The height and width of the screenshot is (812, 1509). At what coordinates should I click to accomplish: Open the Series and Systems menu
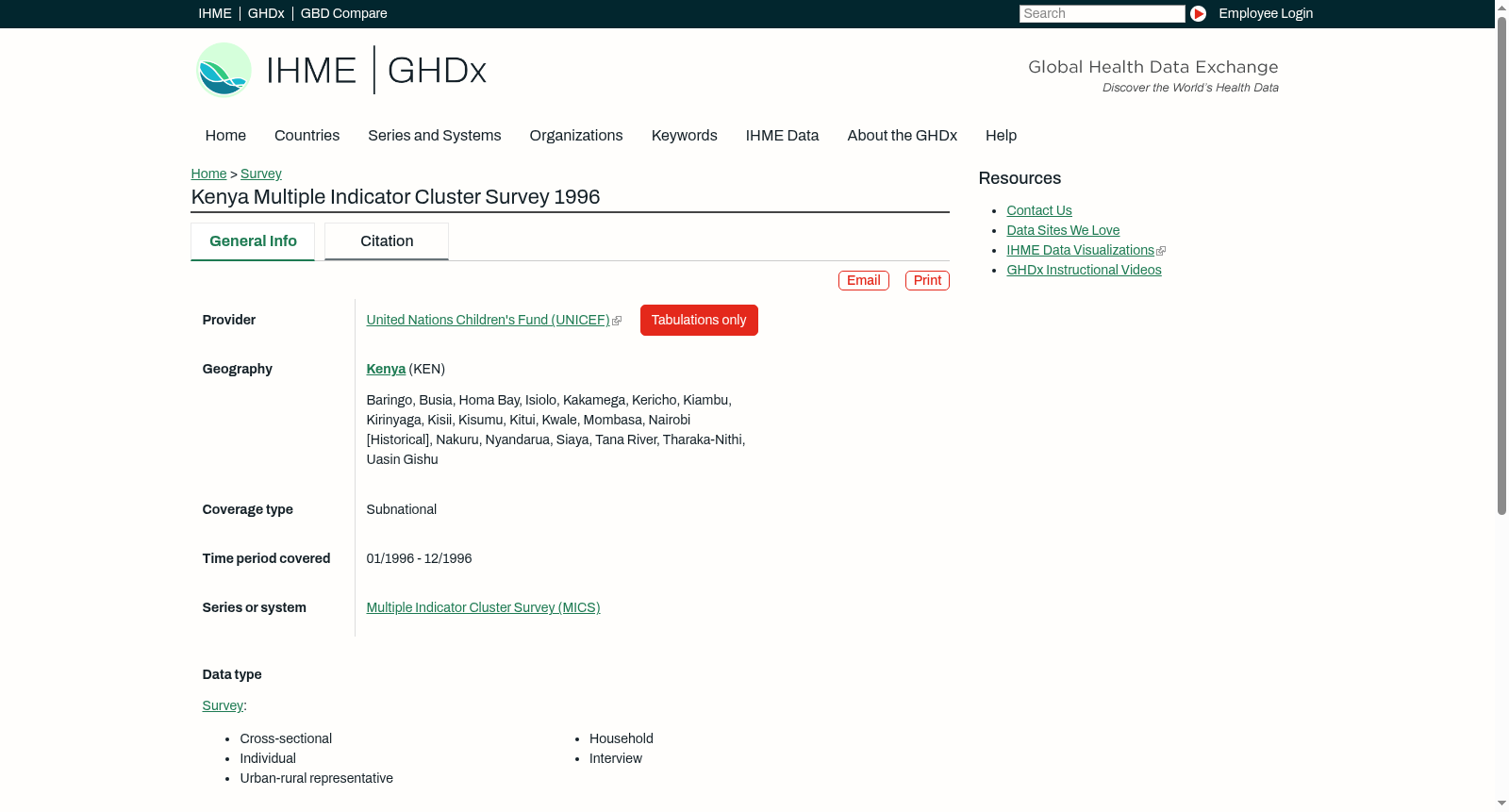[434, 136]
